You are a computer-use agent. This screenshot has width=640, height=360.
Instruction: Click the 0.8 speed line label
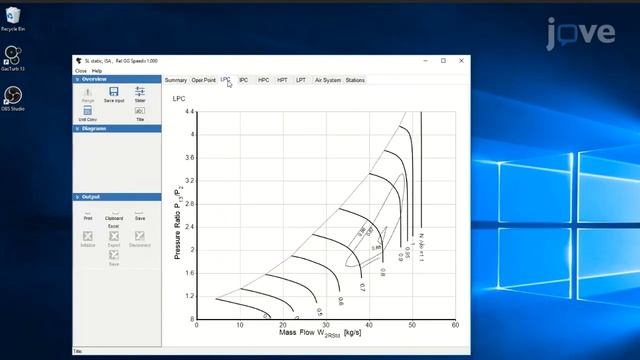(x=382, y=272)
